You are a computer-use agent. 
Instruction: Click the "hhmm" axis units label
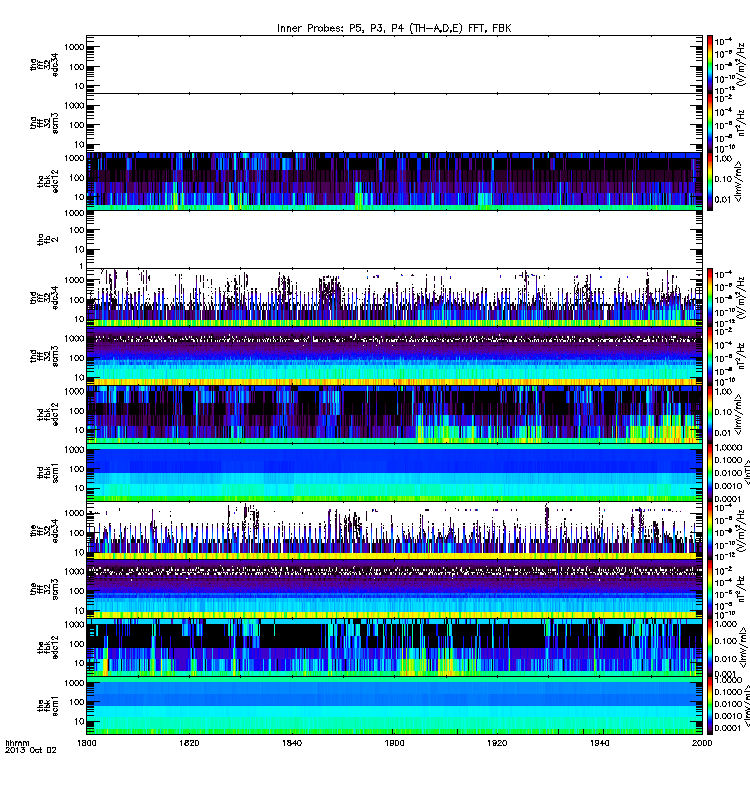click(17, 743)
